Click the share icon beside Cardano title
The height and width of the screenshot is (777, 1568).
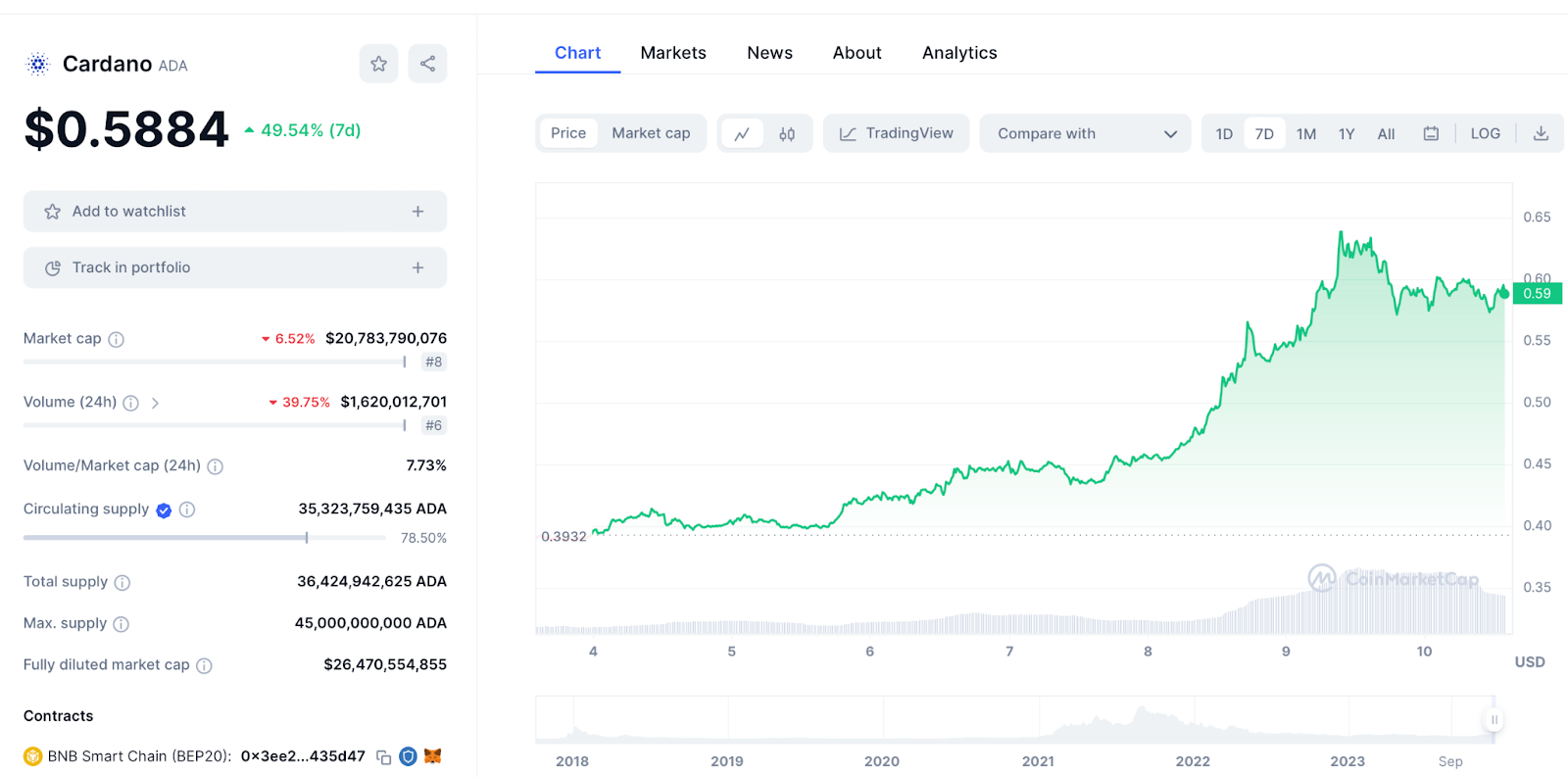427,64
